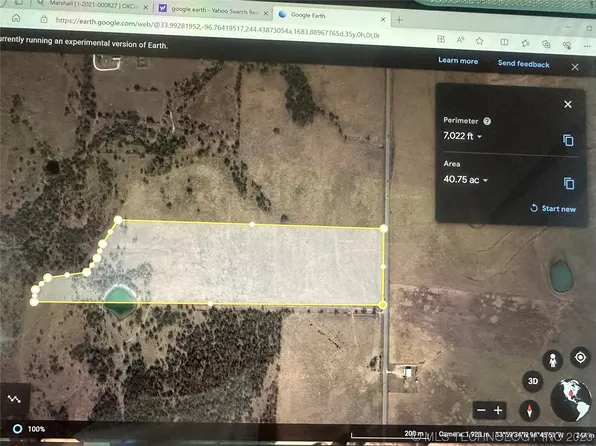Click the 7,022 ft perimeter value

(x=458, y=136)
